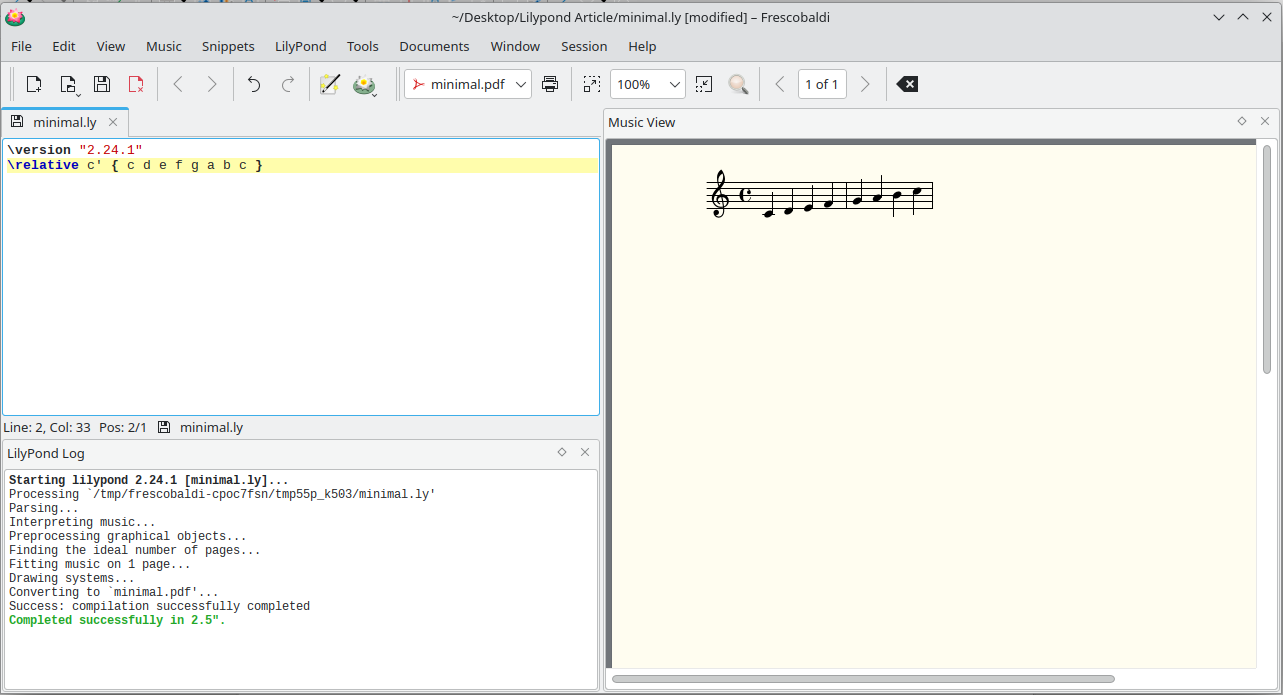Screen dimensions: 1283x695
Task: Redo the last undone edit
Action: pos(288,85)
